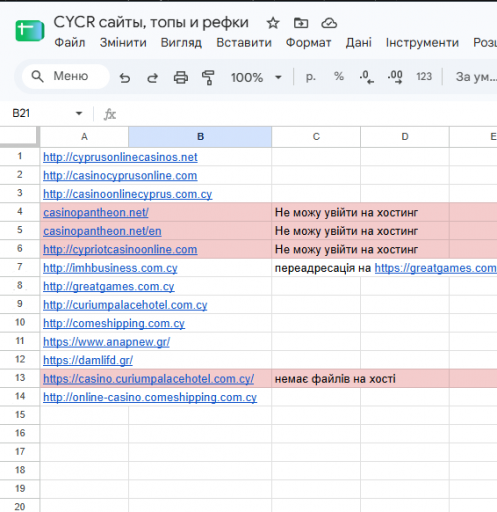Select column D header
497x512 pixels.
click(405, 137)
